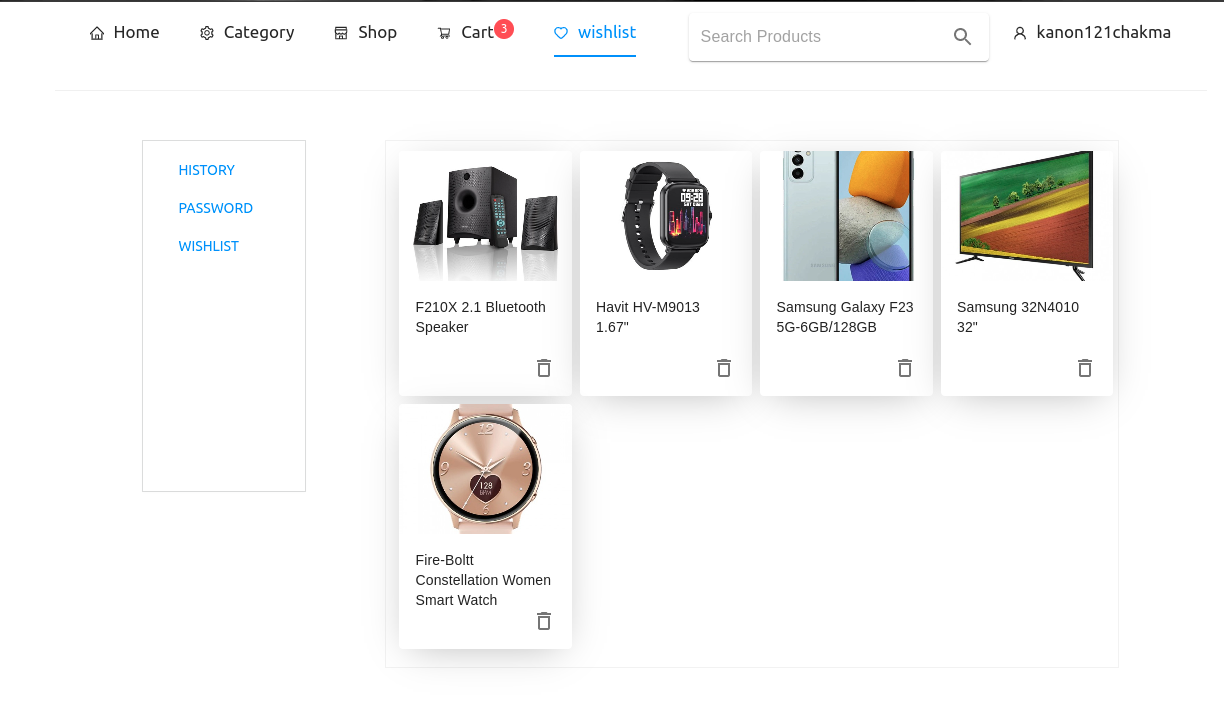Open the Home menu item
The width and height of the screenshot is (1224, 726).
click(135, 32)
